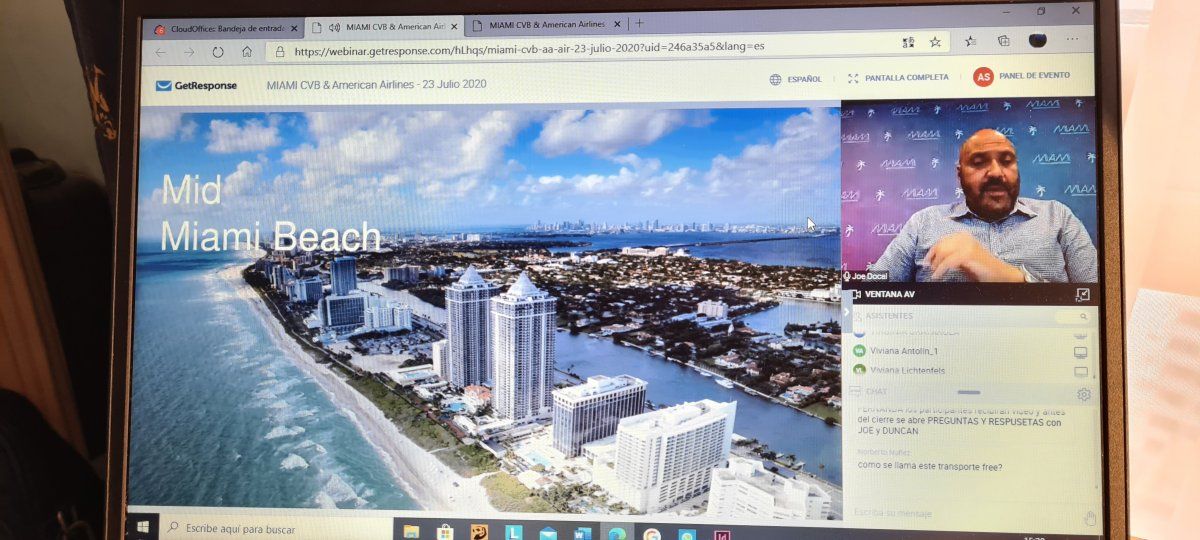Click the GetResponse logo
The image size is (1200, 540).
(196, 85)
